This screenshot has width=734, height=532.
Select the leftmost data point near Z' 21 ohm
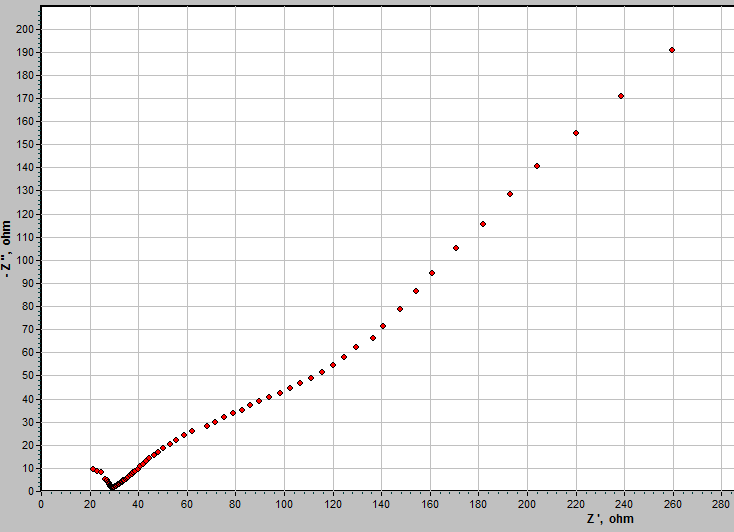(x=93, y=469)
